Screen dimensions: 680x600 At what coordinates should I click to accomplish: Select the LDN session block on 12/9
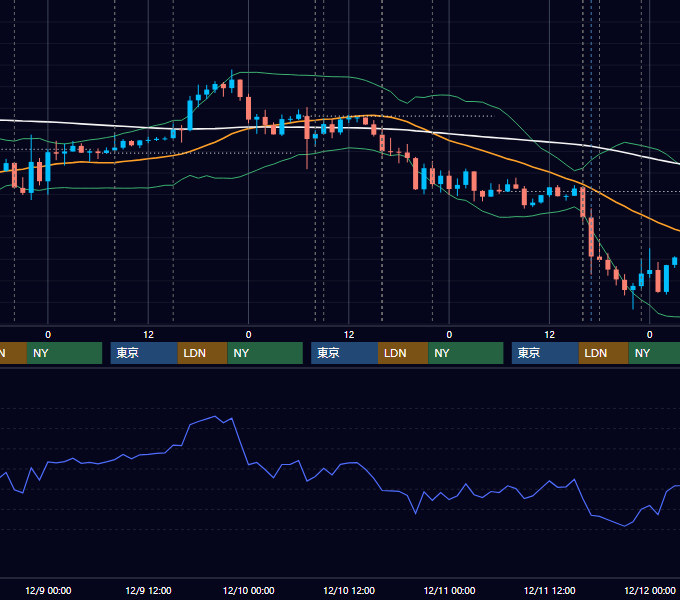pos(203,353)
